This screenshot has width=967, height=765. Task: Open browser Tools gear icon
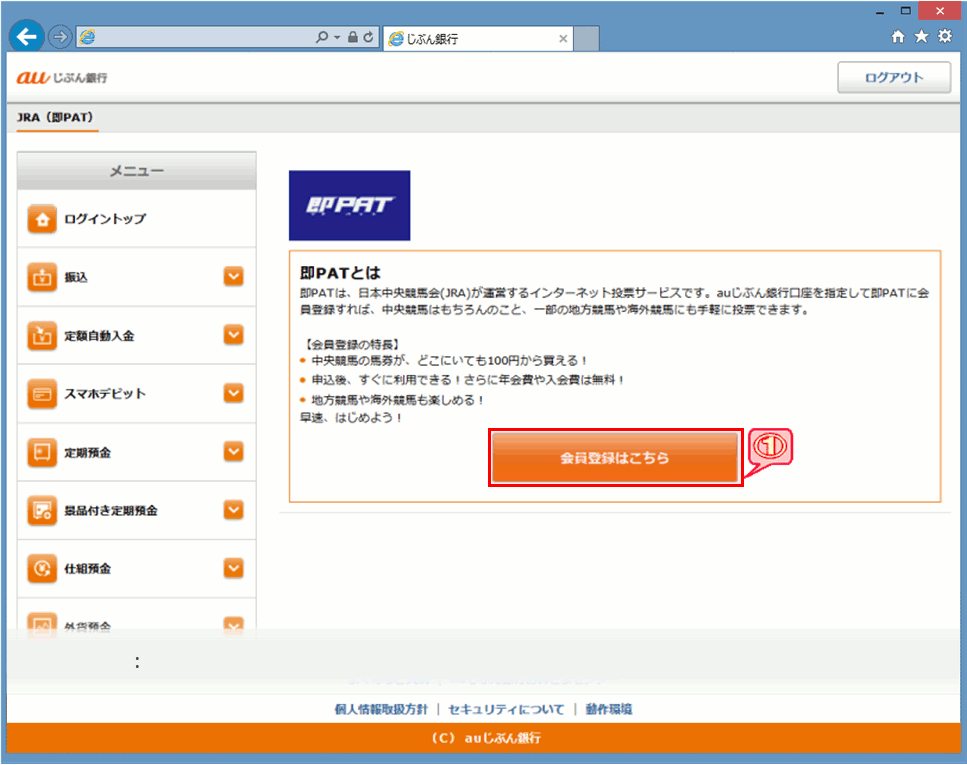tap(945, 37)
